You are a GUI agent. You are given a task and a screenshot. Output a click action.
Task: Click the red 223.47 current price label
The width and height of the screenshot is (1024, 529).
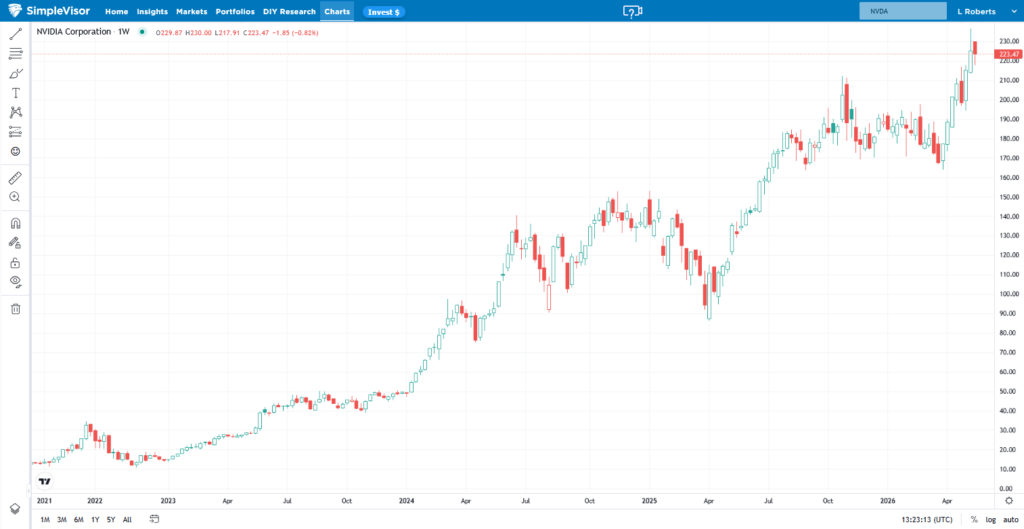1009,54
